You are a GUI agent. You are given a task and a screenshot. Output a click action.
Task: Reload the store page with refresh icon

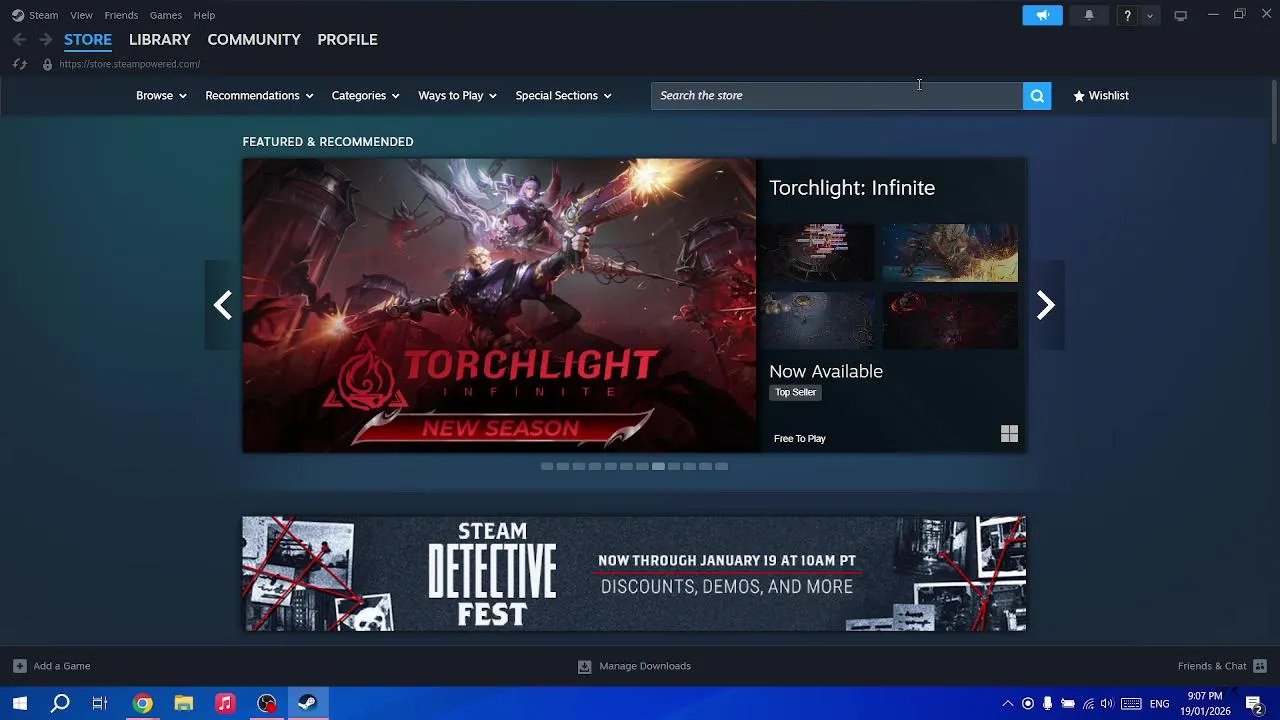pyautogui.click(x=19, y=64)
